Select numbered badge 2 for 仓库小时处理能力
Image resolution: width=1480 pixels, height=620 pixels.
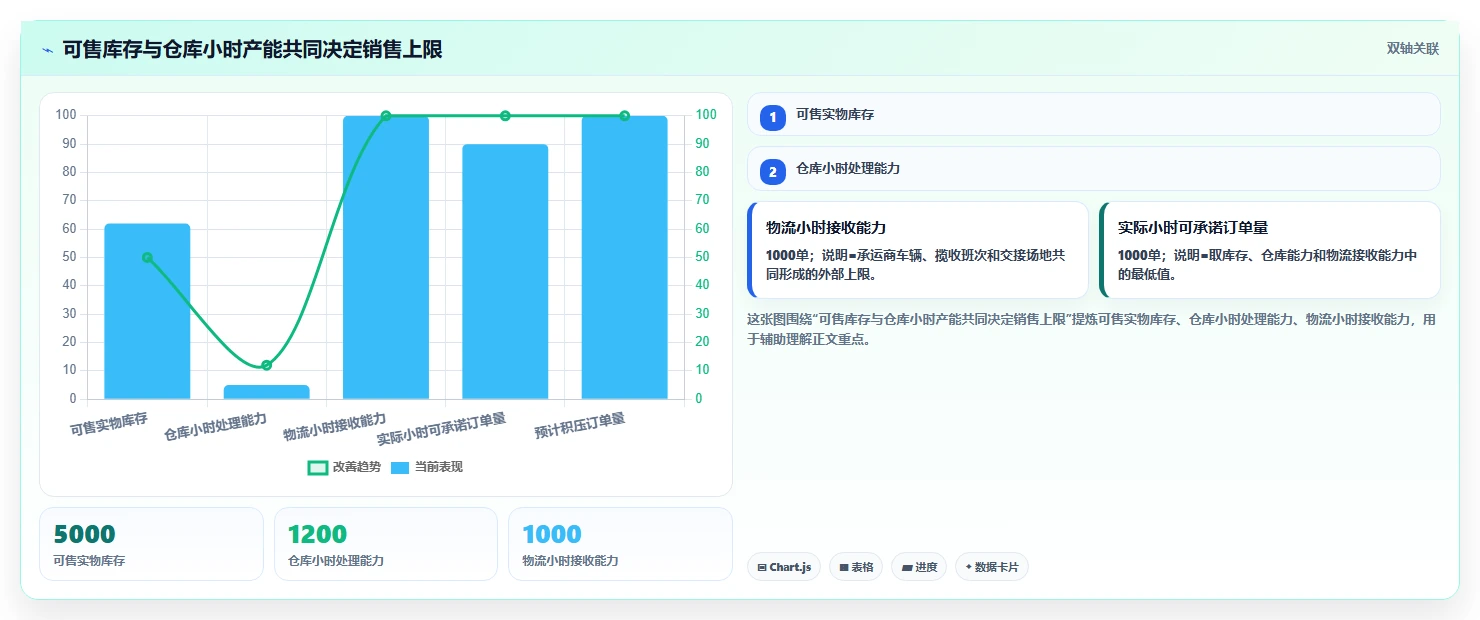click(x=772, y=171)
